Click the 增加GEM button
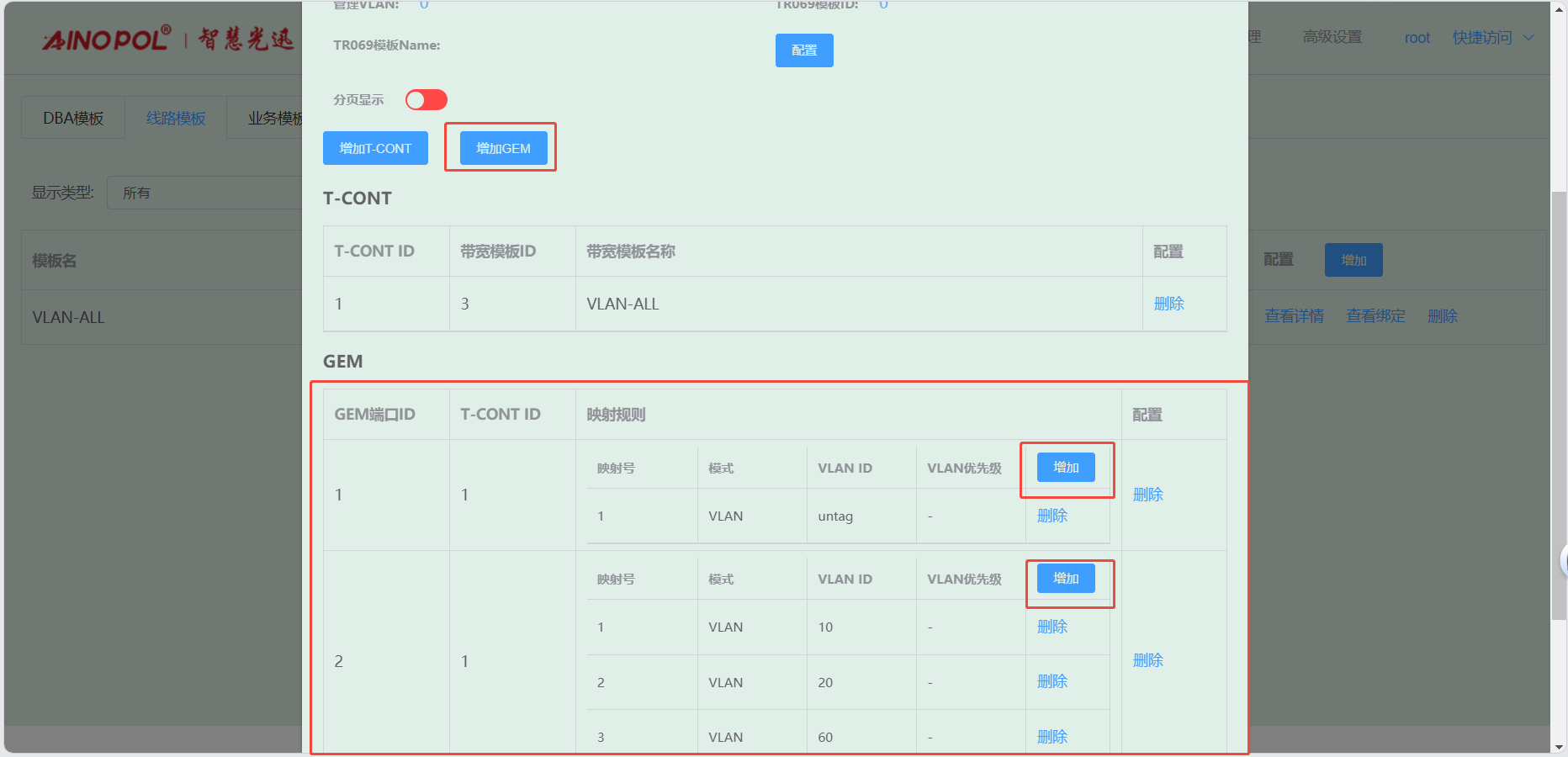This screenshot has height=757, width=1568. tap(503, 148)
